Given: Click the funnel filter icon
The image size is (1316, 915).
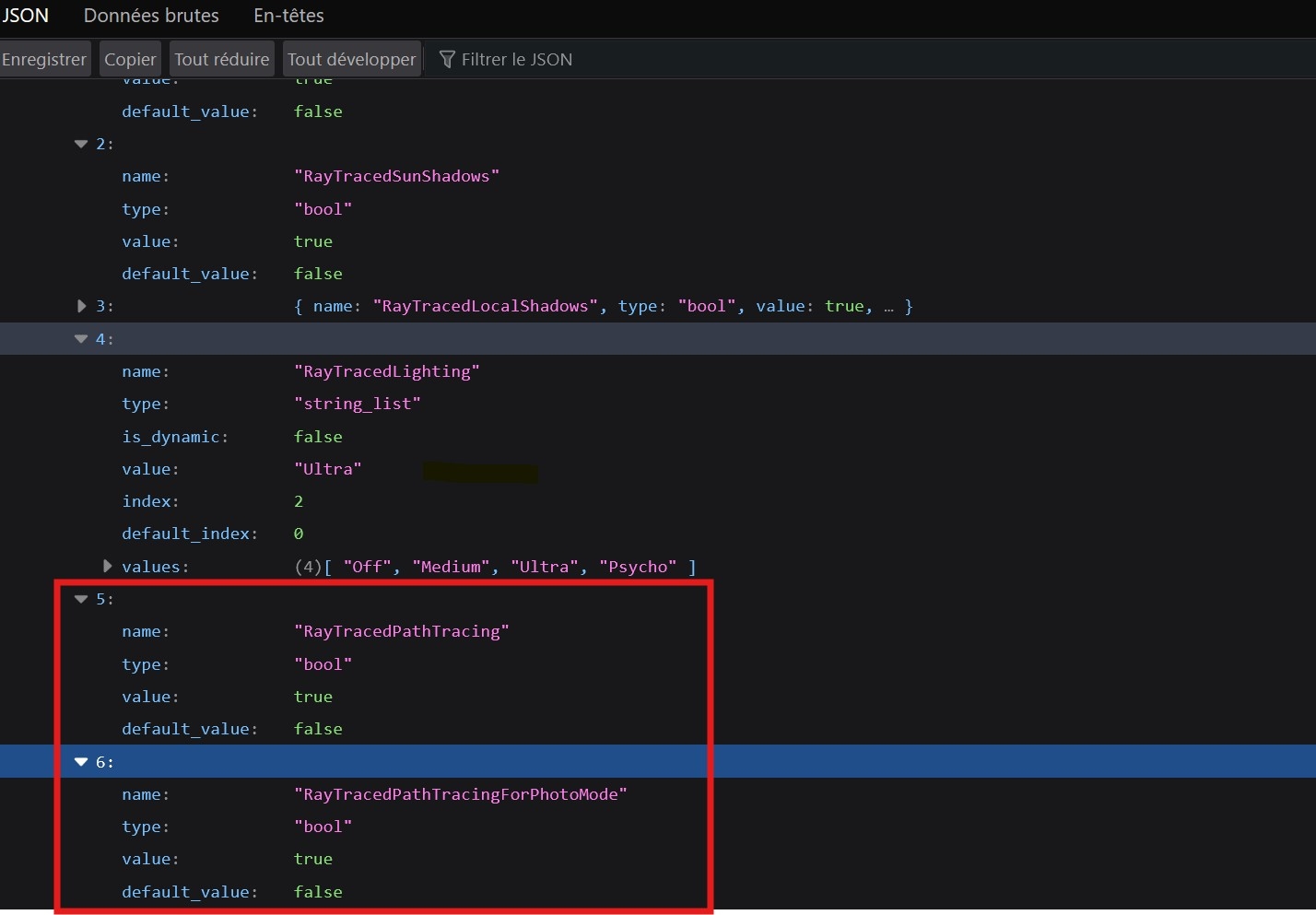Looking at the screenshot, I should 448,60.
